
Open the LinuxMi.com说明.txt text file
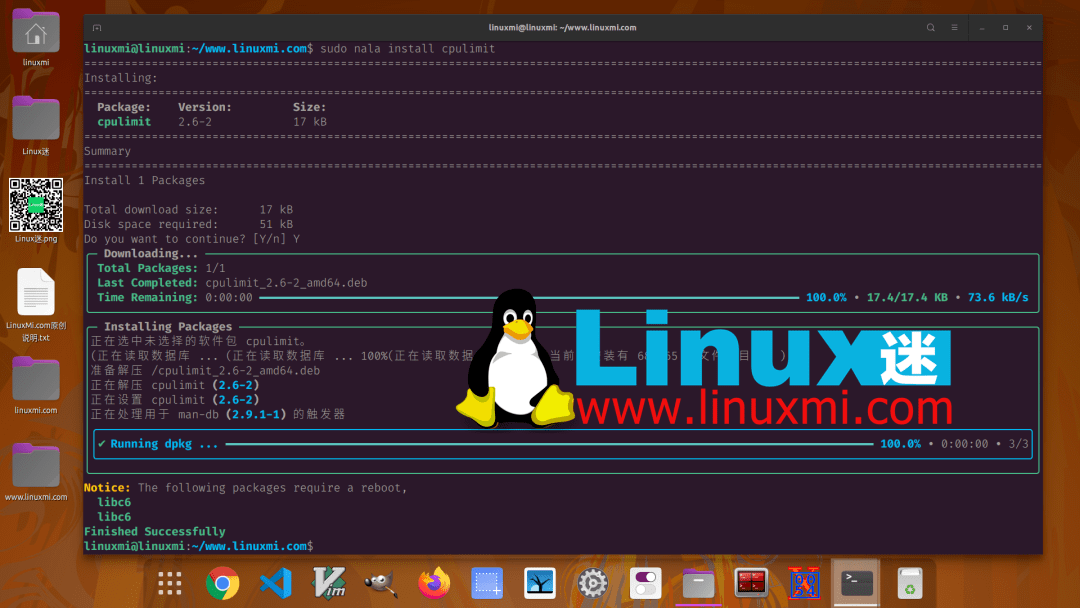pos(36,293)
